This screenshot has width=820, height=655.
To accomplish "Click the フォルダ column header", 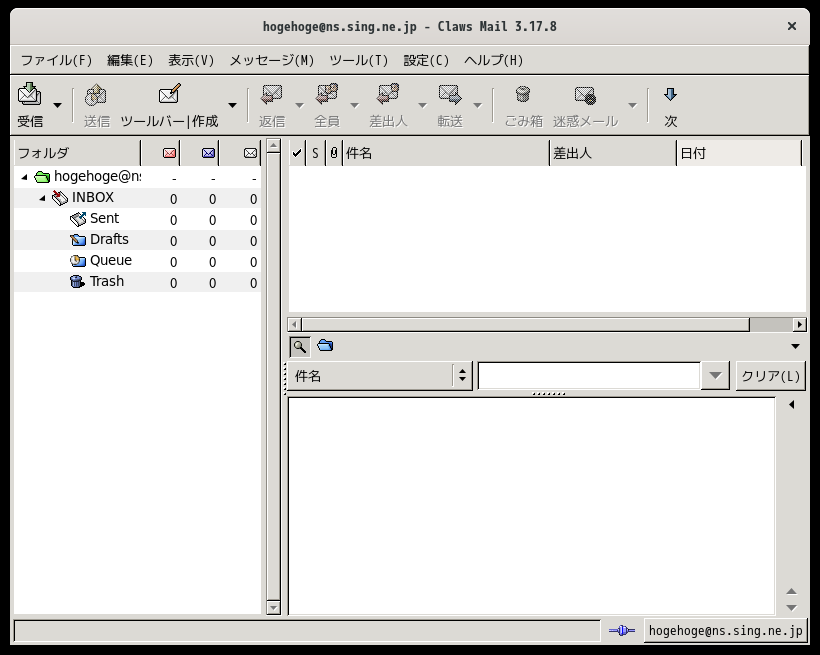I will click(x=77, y=153).
